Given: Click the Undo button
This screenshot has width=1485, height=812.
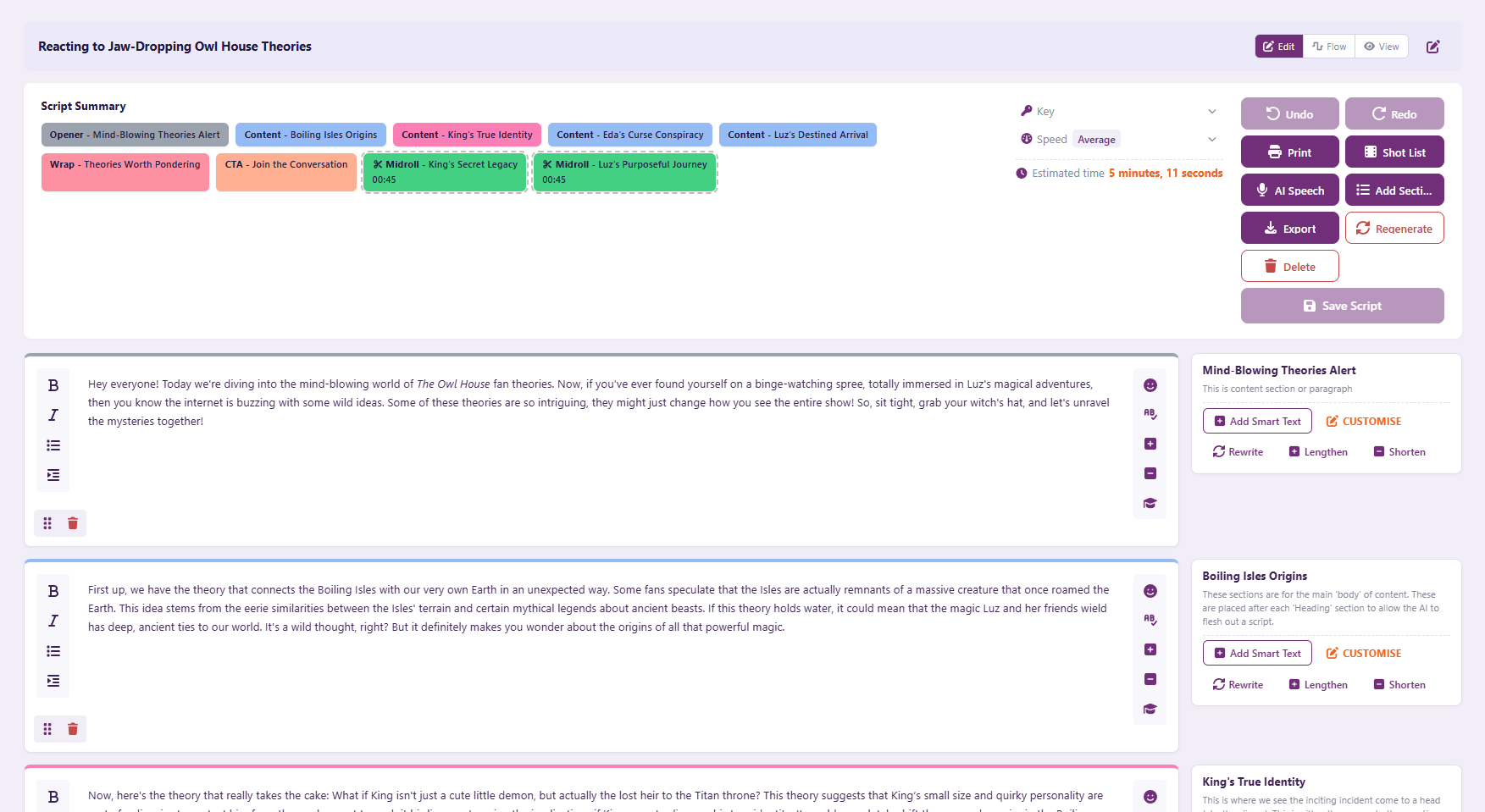Looking at the screenshot, I should pyautogui.click(x=1290, y=113).
